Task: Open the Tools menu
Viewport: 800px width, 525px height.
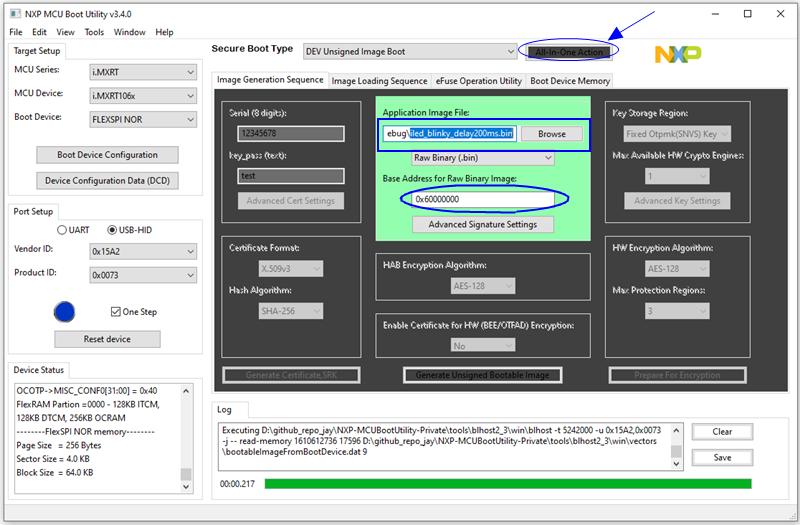Action: [x=94, y=32]
